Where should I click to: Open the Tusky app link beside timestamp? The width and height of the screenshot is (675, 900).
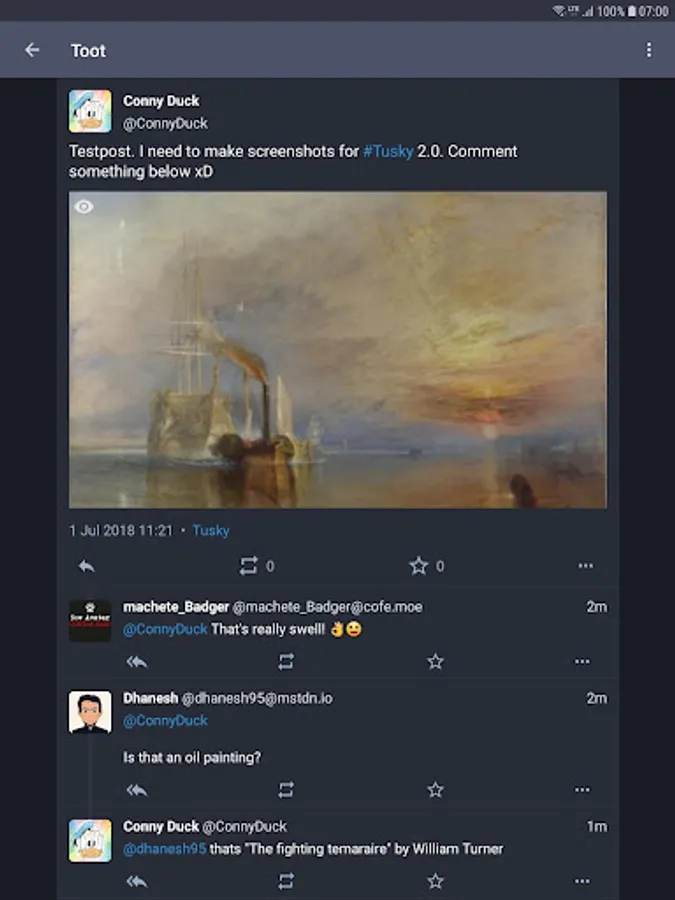coord(211,530)
